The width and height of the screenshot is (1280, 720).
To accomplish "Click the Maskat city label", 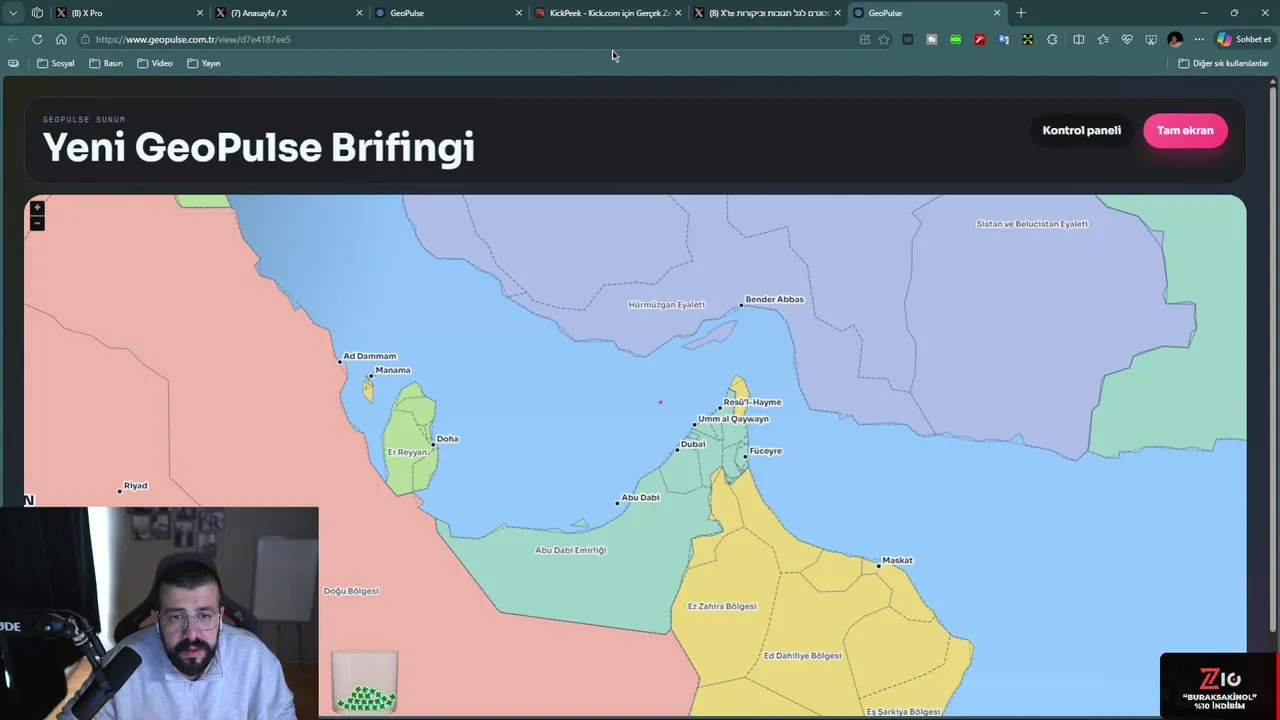I will [897, 560].
